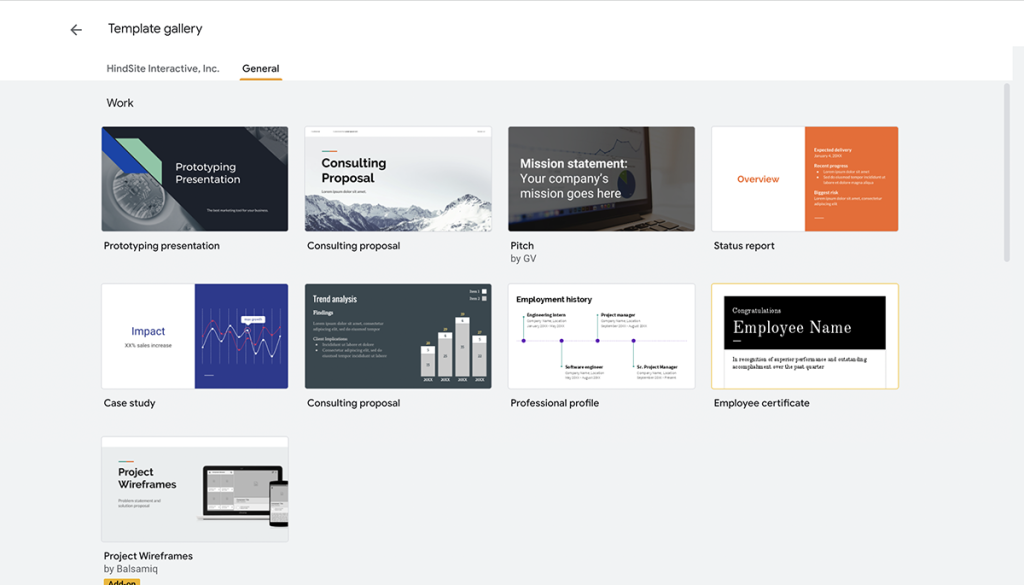
Task: Switch to the General tab
Action: click(x=260, y=68)
